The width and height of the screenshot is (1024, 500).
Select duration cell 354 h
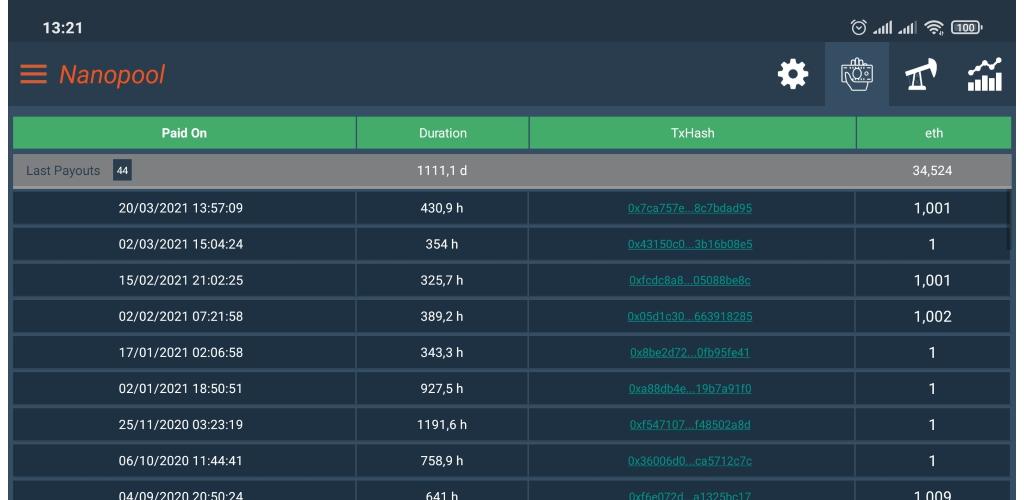tap(441, 244)
